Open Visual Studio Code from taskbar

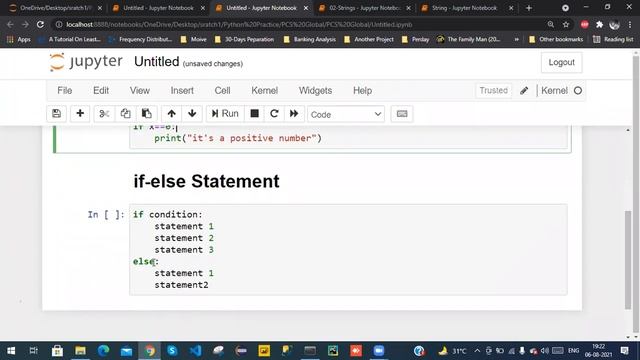pyautogui.click(x=195, y=351)
